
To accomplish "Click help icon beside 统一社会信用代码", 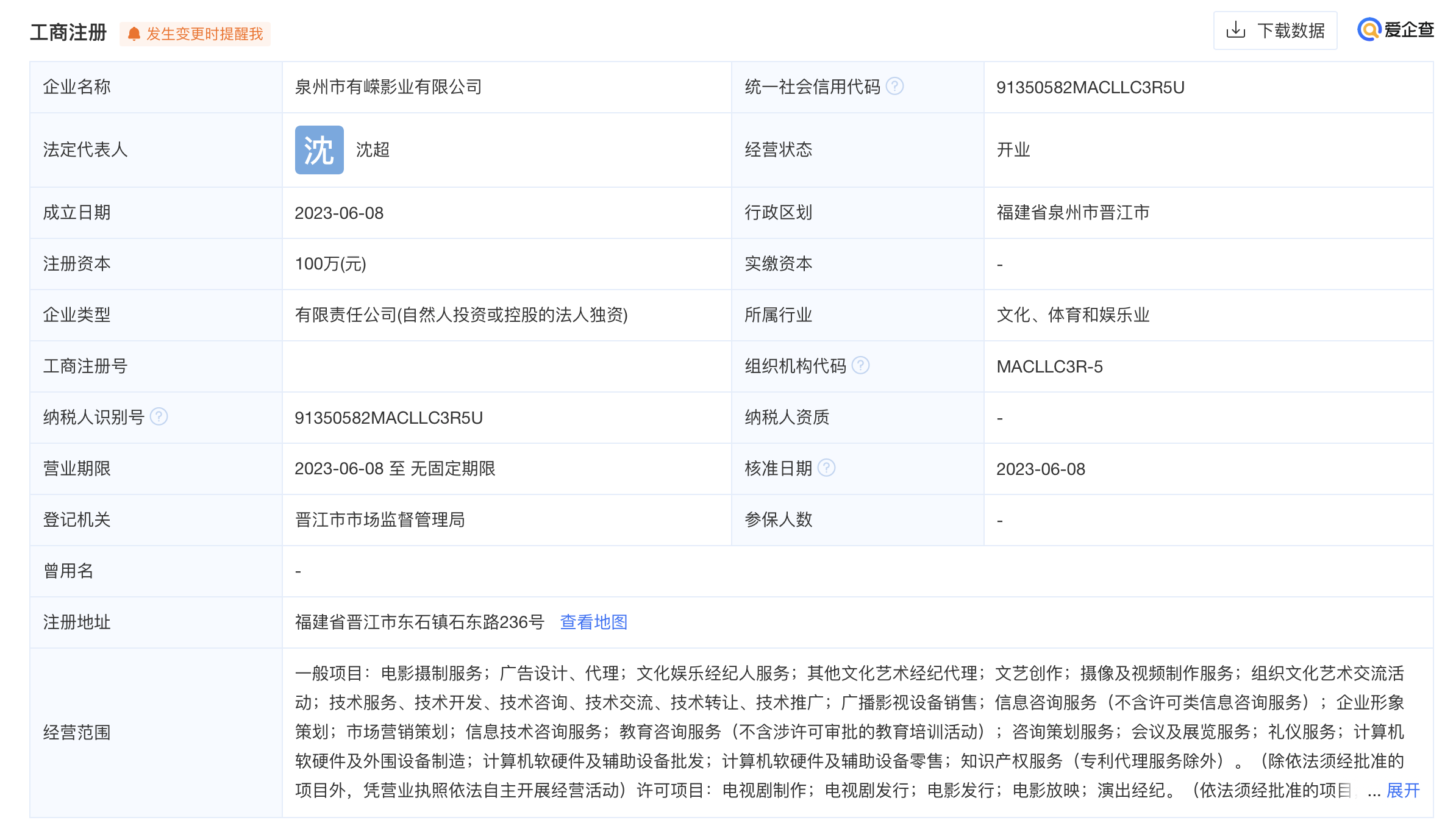I will pyautogui.click(x=894, y=86).
